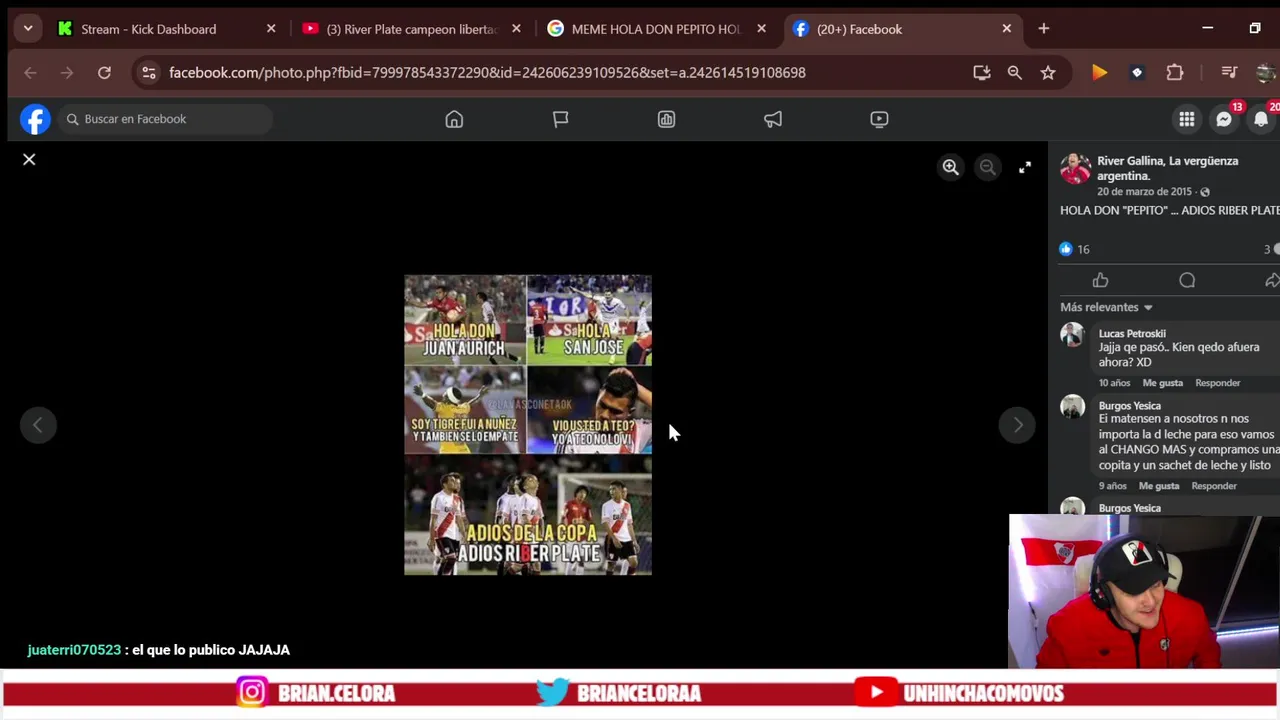The height and width of the screenshot is (720, 1280).
Task: Switch to River Plate campeon YouTube tab
Action: 412,29
